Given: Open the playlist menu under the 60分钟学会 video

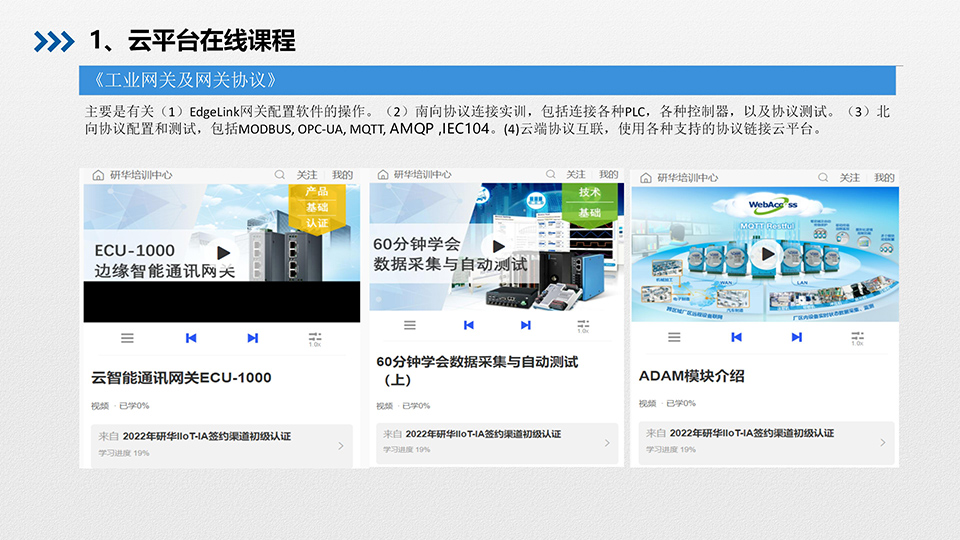Looking at the screenshot, I should [409, 325].
